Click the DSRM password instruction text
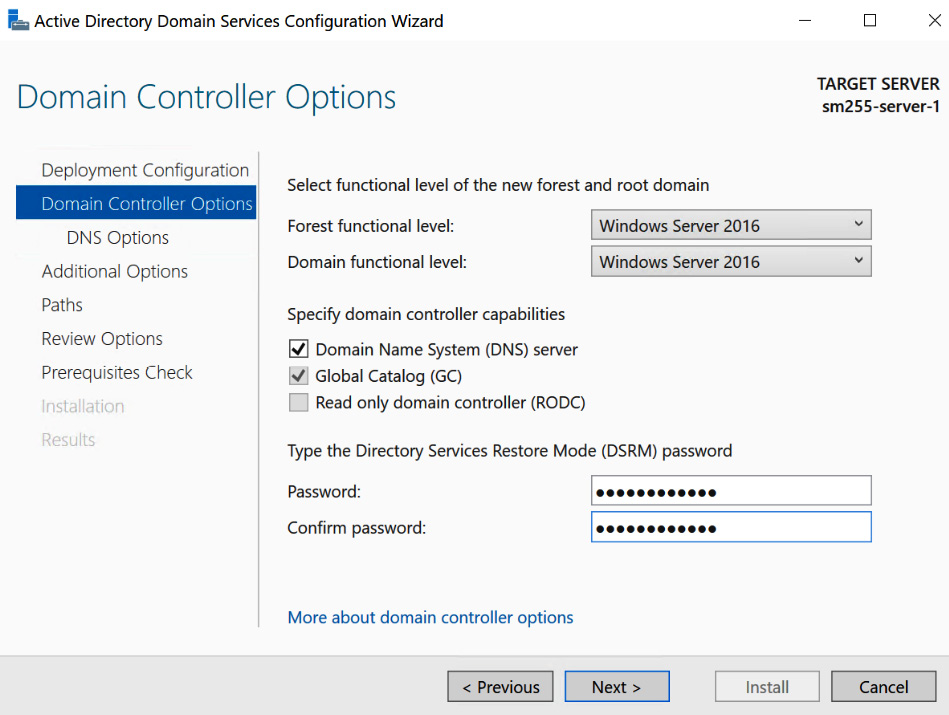The height and width of the screenshot is (715, 949). click(510, 451)
